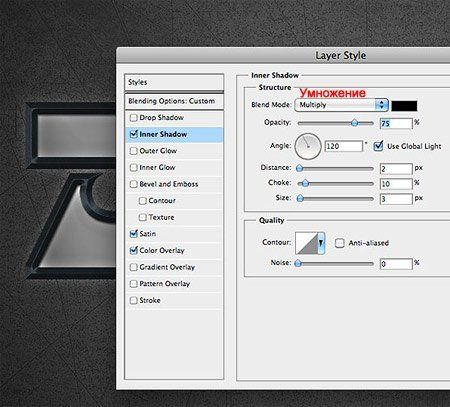Select the Styles header item

click(x=174, y=82)
